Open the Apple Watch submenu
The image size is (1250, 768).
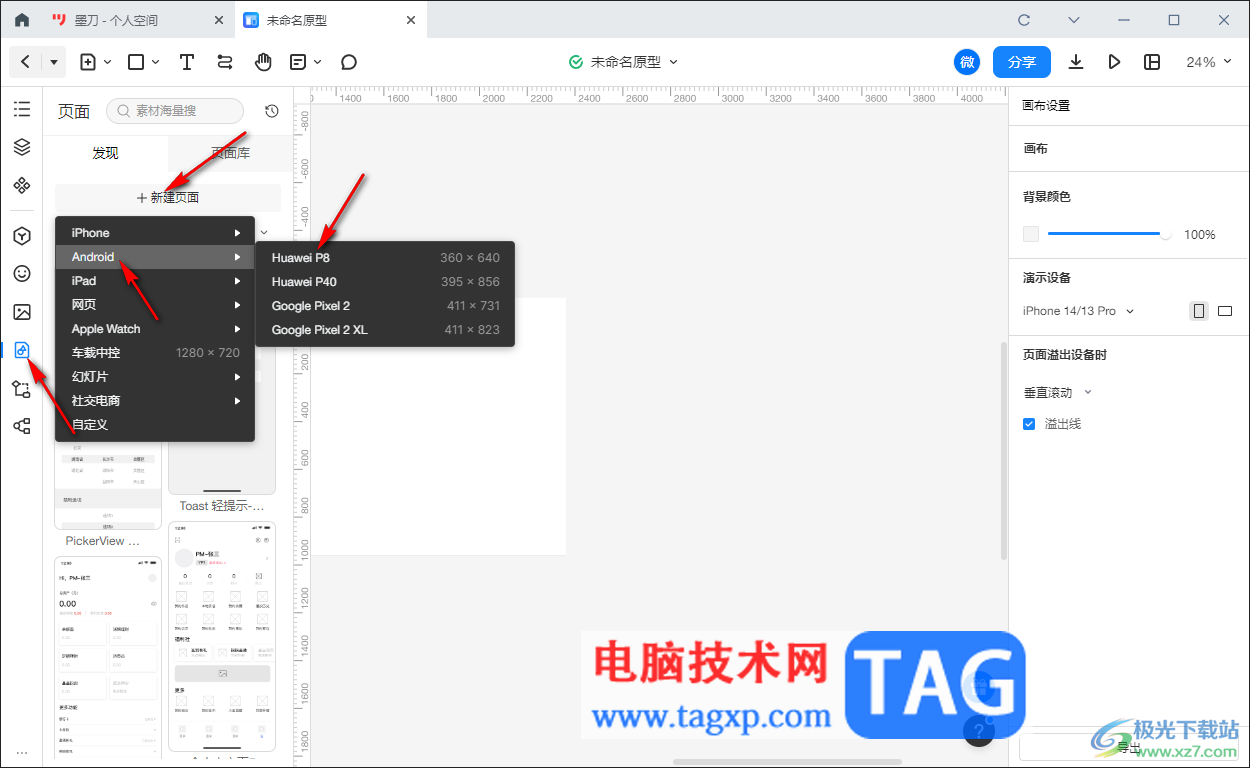(155, 329)
